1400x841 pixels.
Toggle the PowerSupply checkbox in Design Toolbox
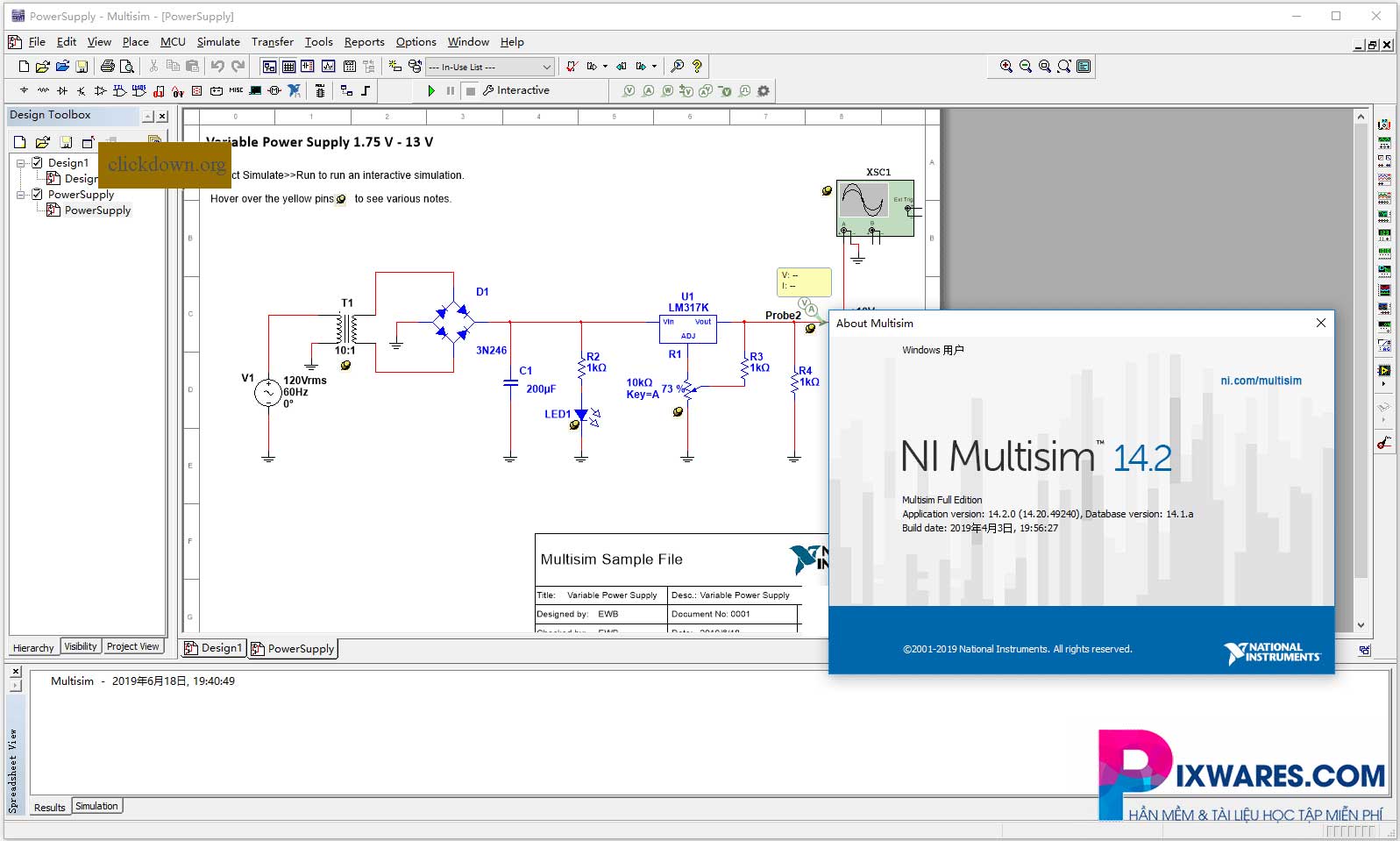click(37, 194)
